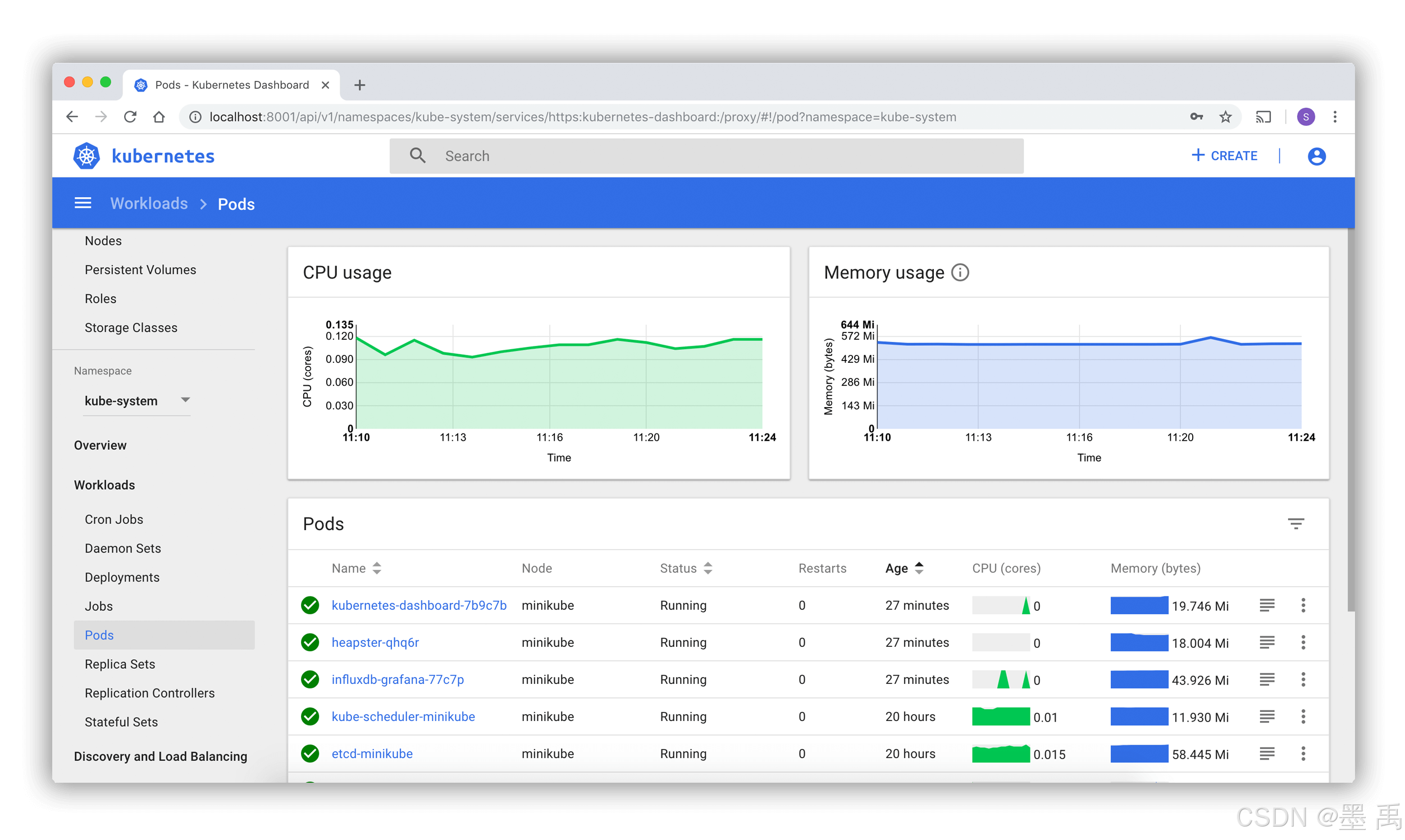Click the kubernetes wordmark text
The height and width of the screenshot is (840, 1405).
(x=163, y=156)
